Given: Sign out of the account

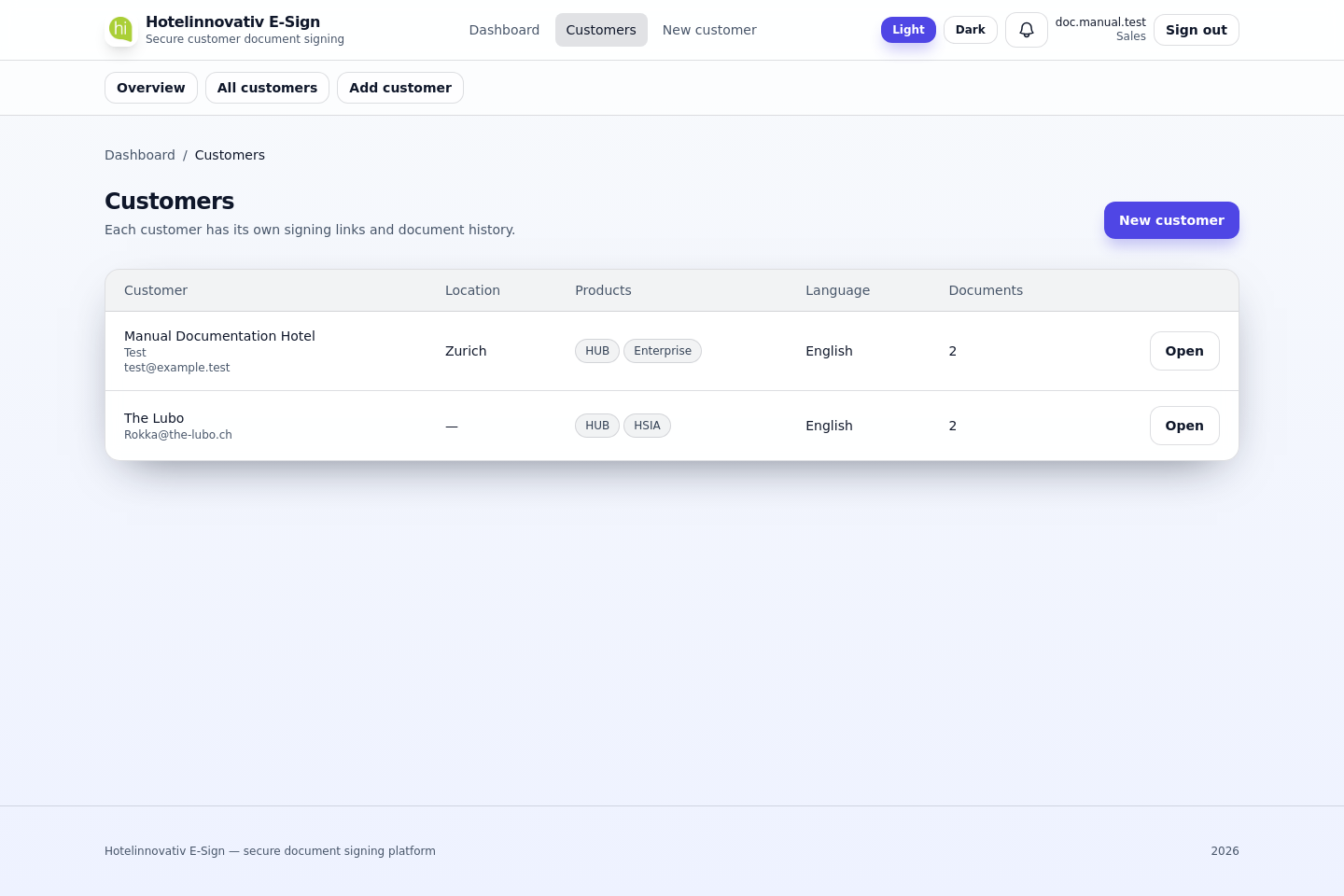Looking at the screenshot, I should [1197, 30].
